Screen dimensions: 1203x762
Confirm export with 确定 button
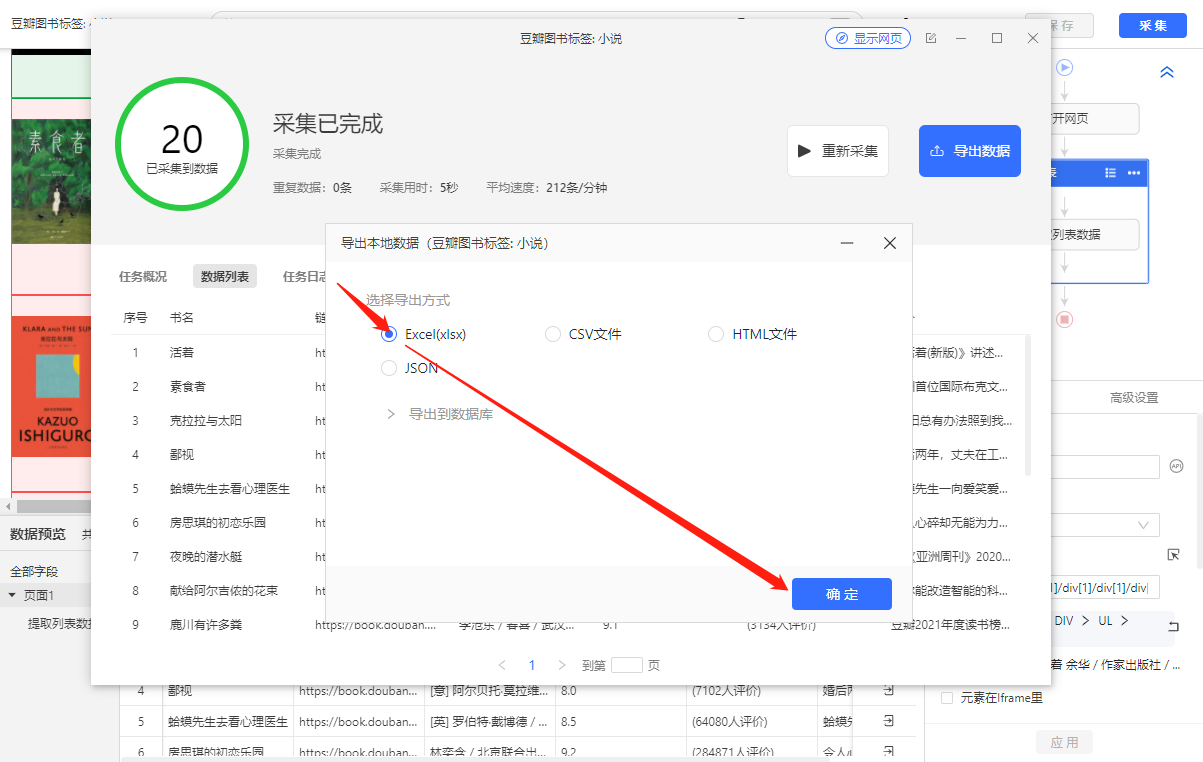pyautogui.click(x=842, y=594)
